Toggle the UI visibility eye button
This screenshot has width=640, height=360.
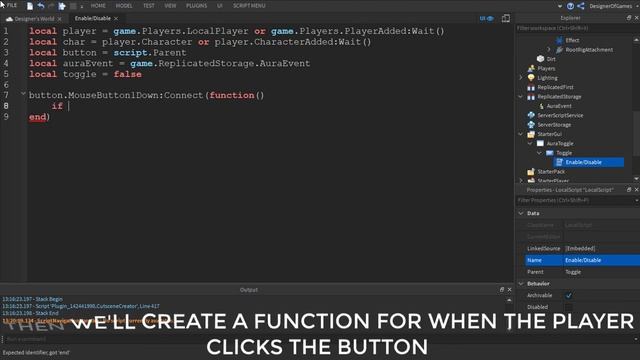pyautogui.click(x=487, y=18)
